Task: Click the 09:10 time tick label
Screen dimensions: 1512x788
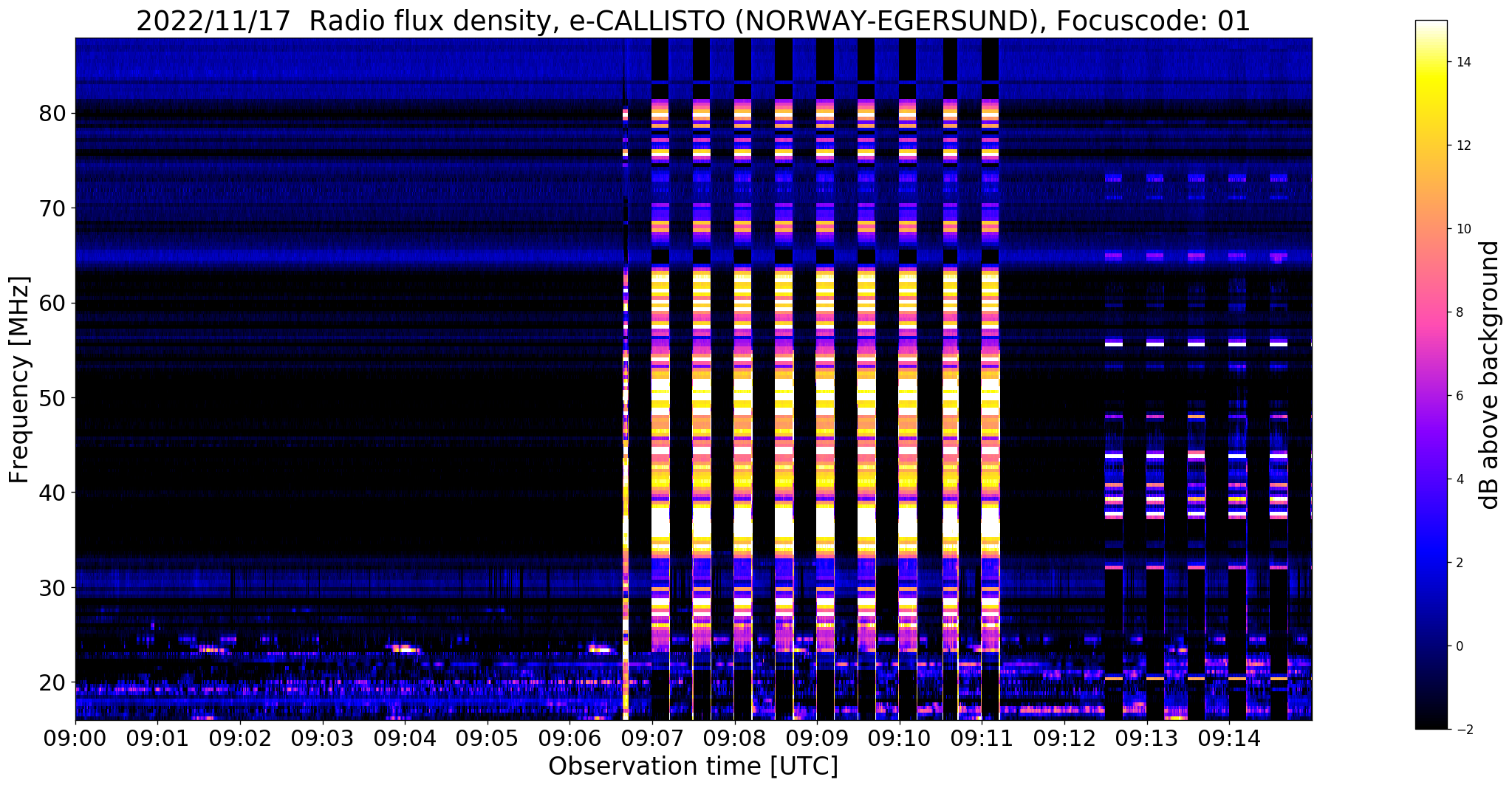Action: click(x=899, y=738)
